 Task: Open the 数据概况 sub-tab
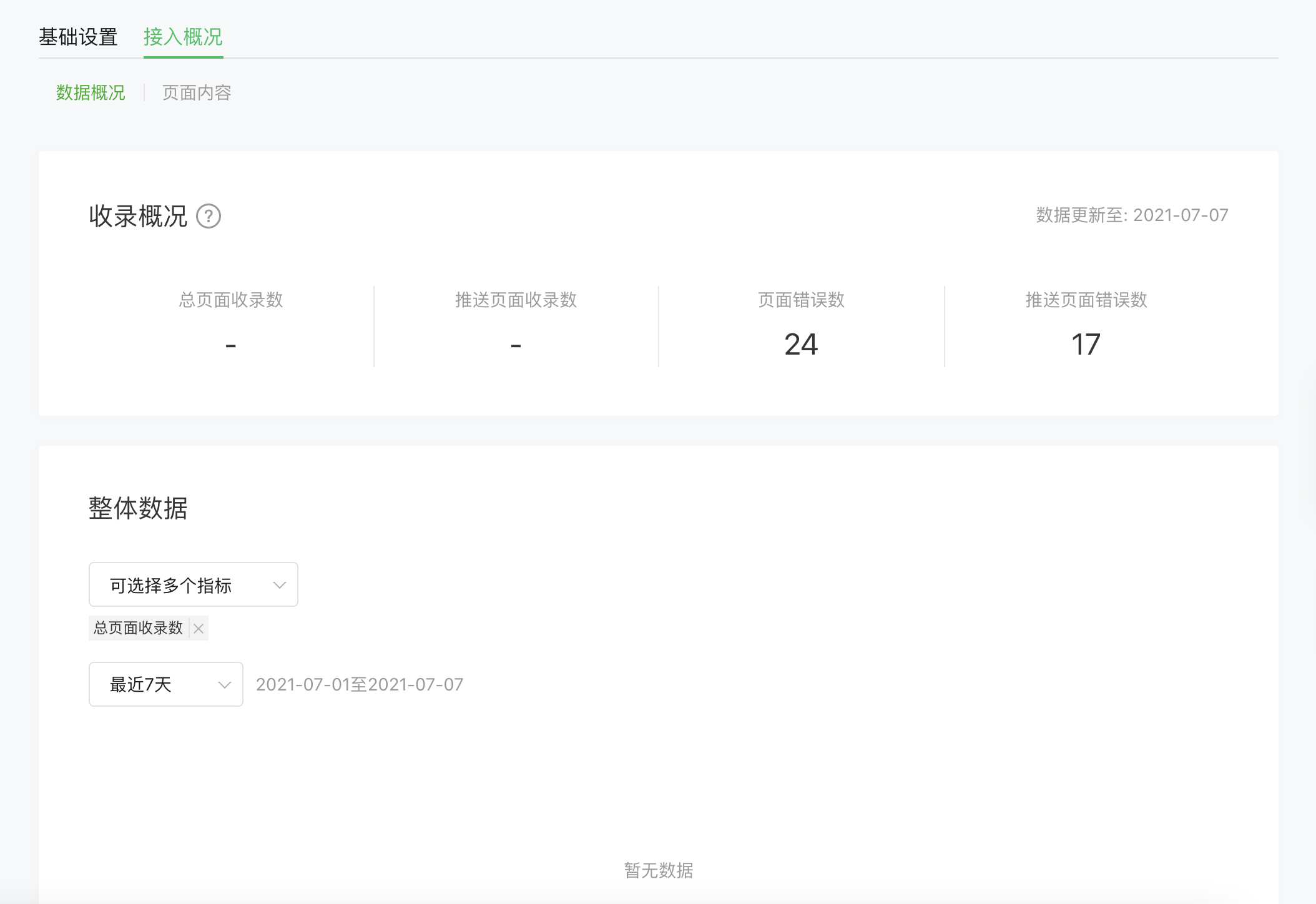click(x=91, y=92)
